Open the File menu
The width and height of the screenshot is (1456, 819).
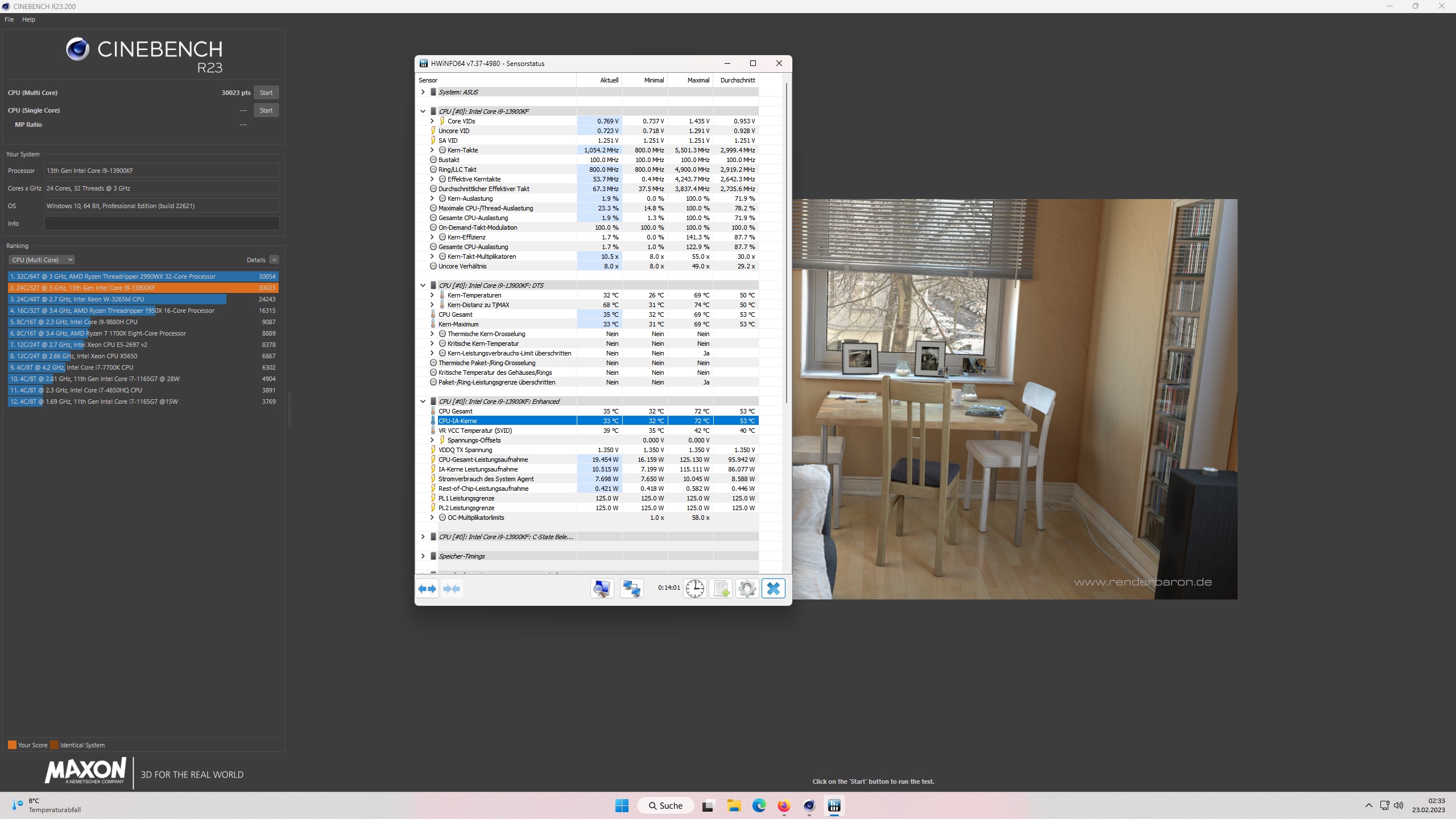pos(9,19)
